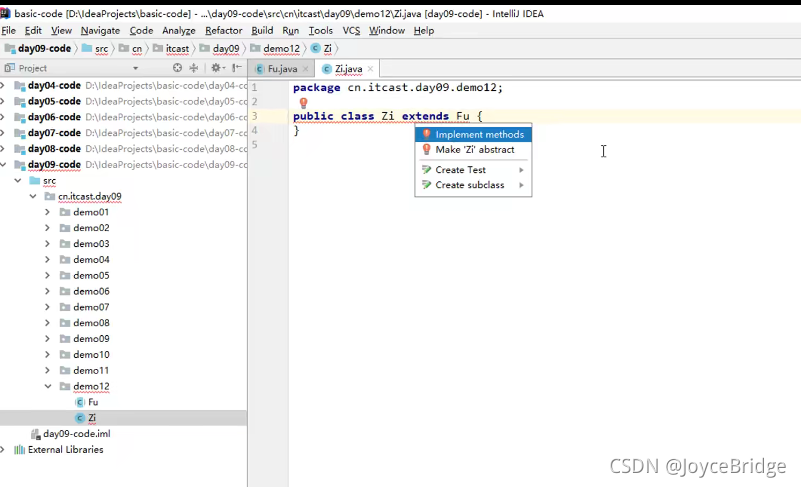
Task: Click the Create subclass pencil icon
Action: (x=427, y=185)
